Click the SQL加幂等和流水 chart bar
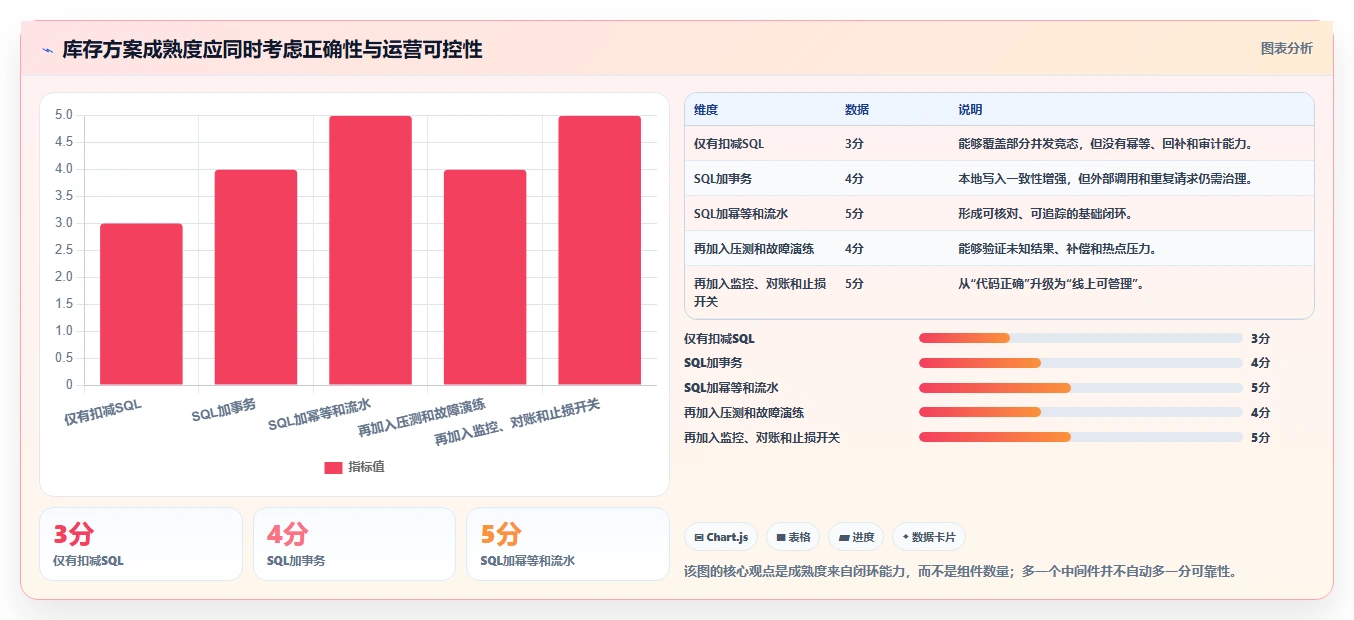 coord(370,250)
